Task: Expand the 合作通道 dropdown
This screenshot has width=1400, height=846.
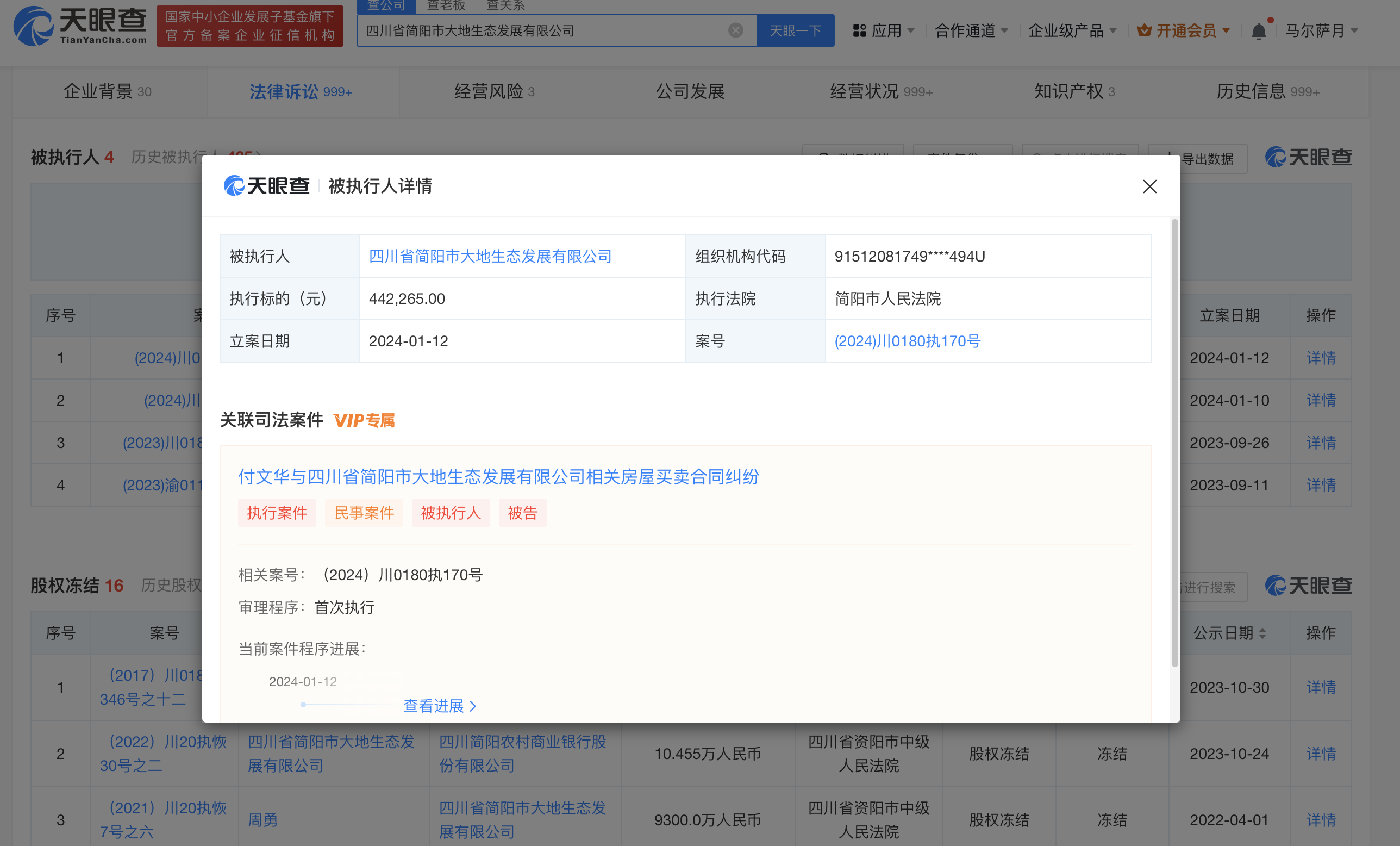Action: coord(971,30)
